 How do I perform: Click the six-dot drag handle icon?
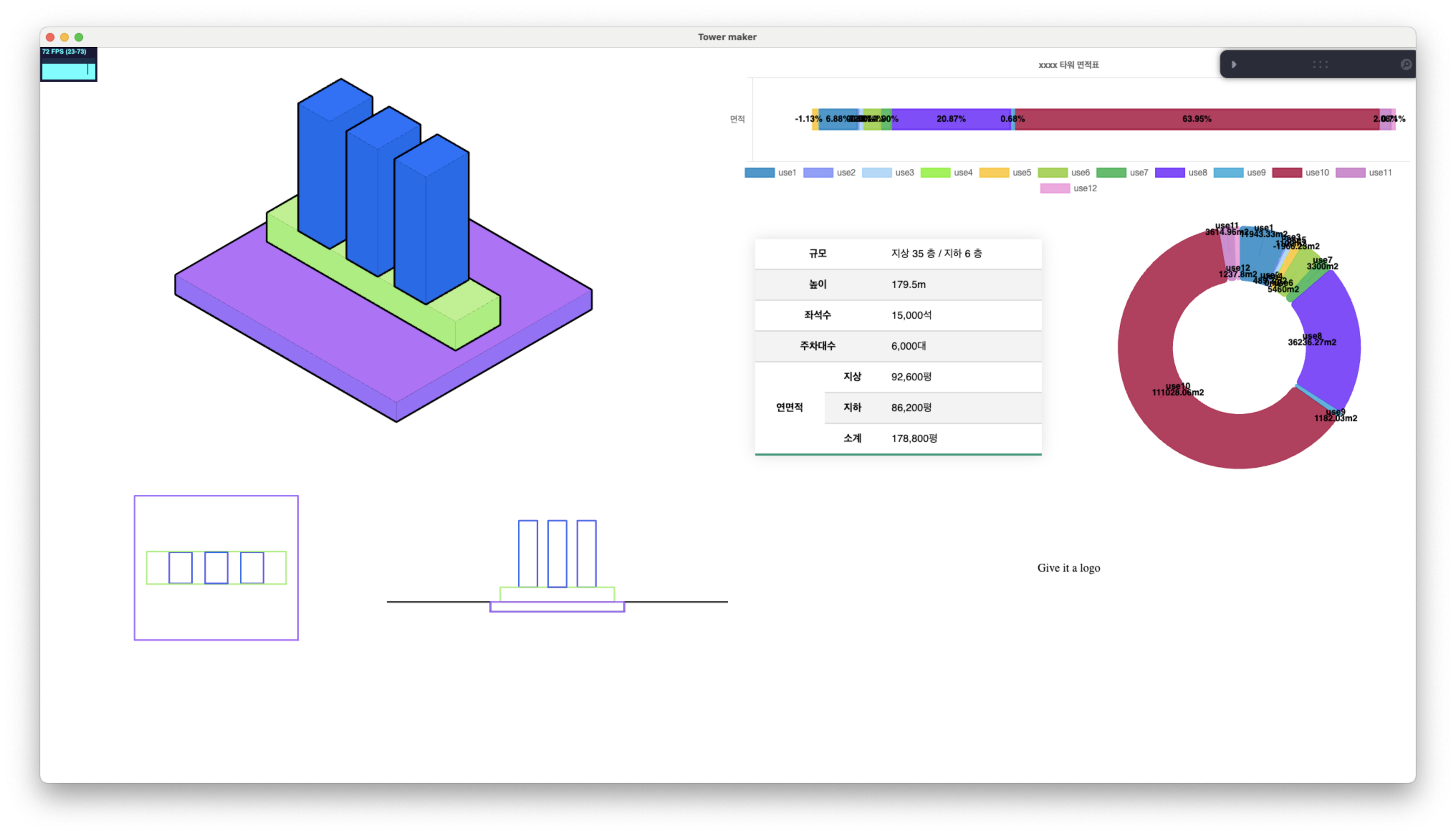[x=1320, y=64]
